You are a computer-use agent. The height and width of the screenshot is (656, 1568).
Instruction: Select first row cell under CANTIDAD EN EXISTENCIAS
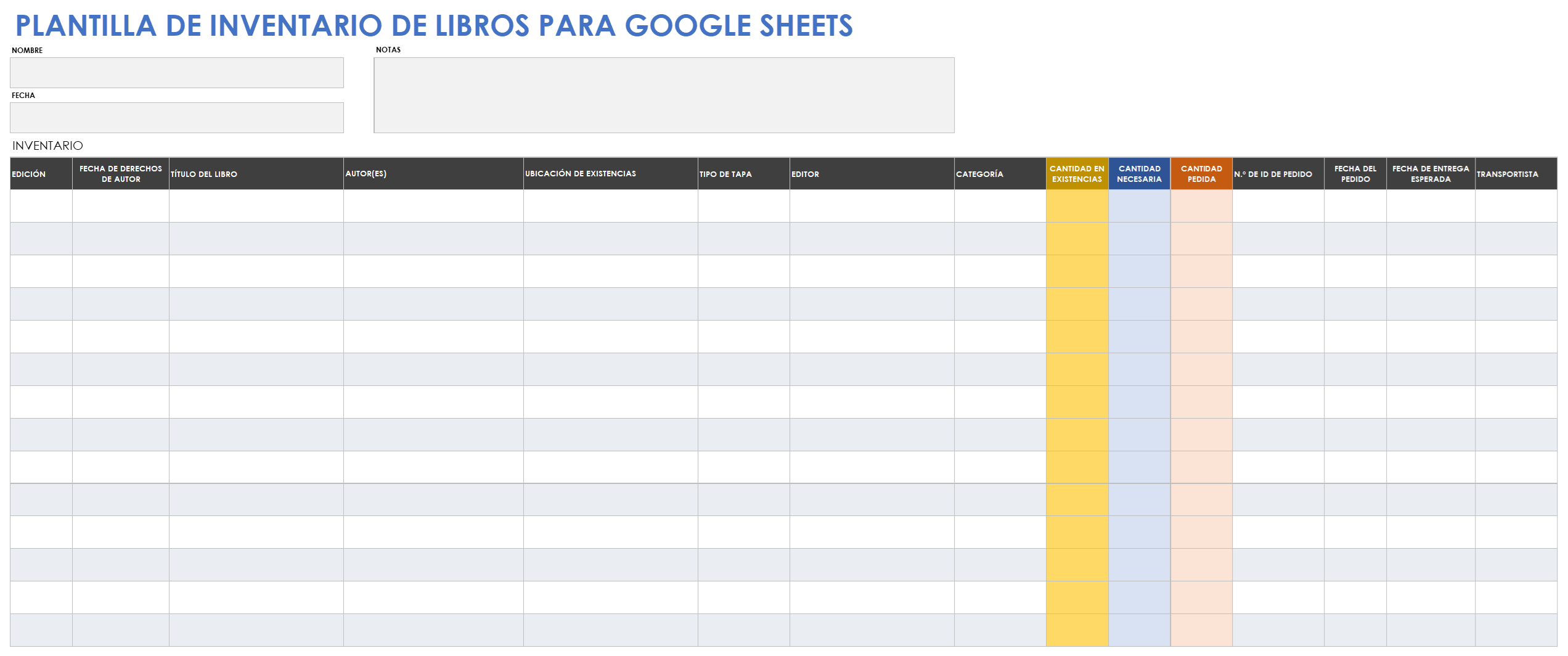click(x=1077, y=206)
